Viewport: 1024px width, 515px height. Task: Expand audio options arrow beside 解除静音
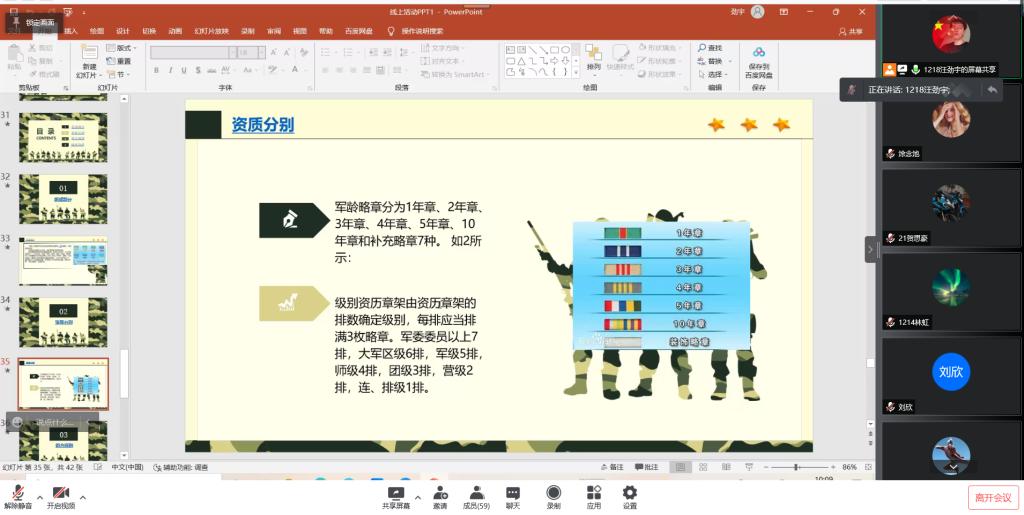pos(40,497)
